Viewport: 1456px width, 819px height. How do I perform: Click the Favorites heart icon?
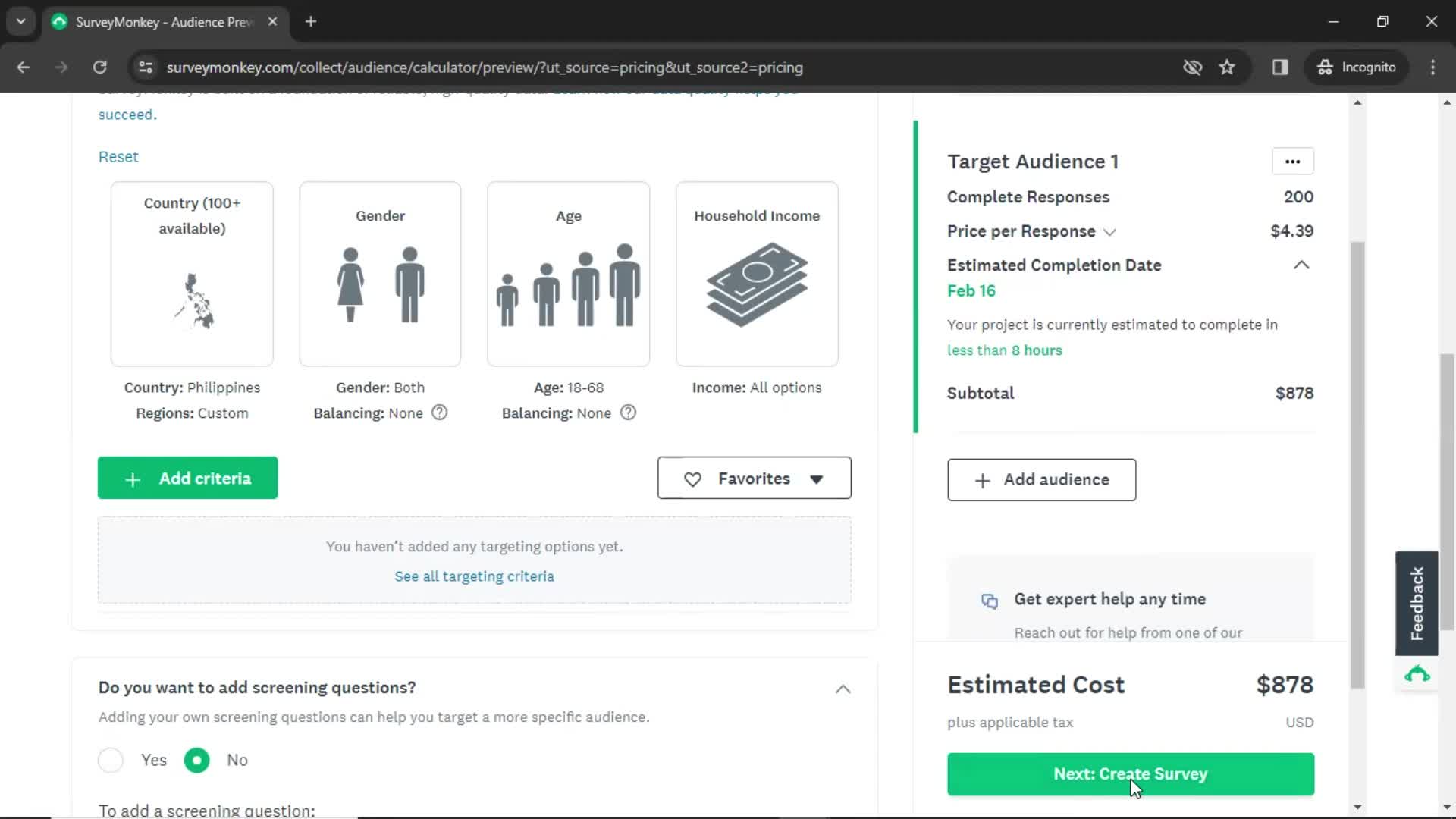click(692, 478)
